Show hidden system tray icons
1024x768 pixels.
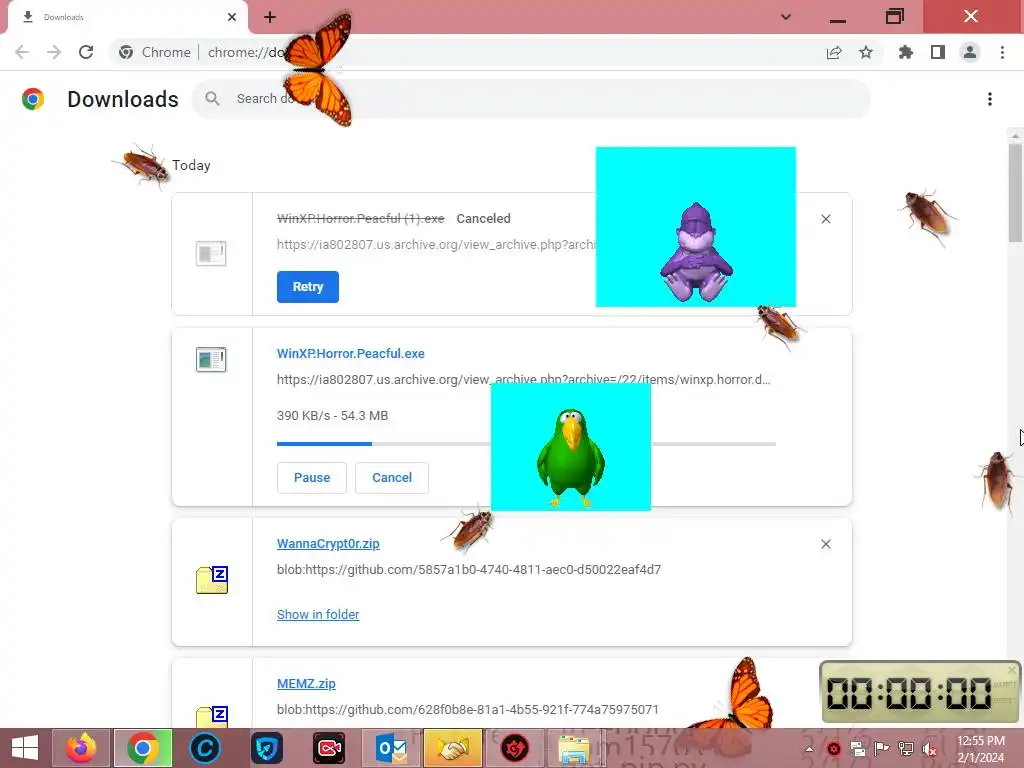809,749
